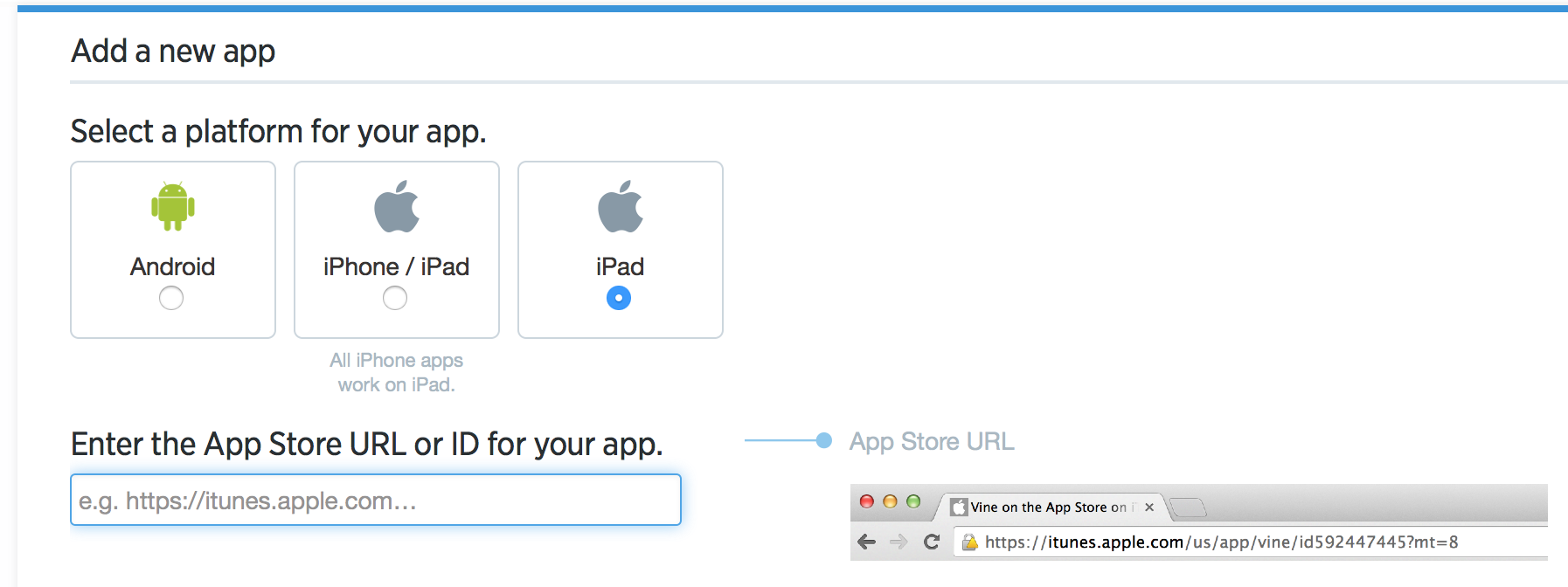
Task: Click the "App Store URL" hint label
Action: click(x=932, y=441)
